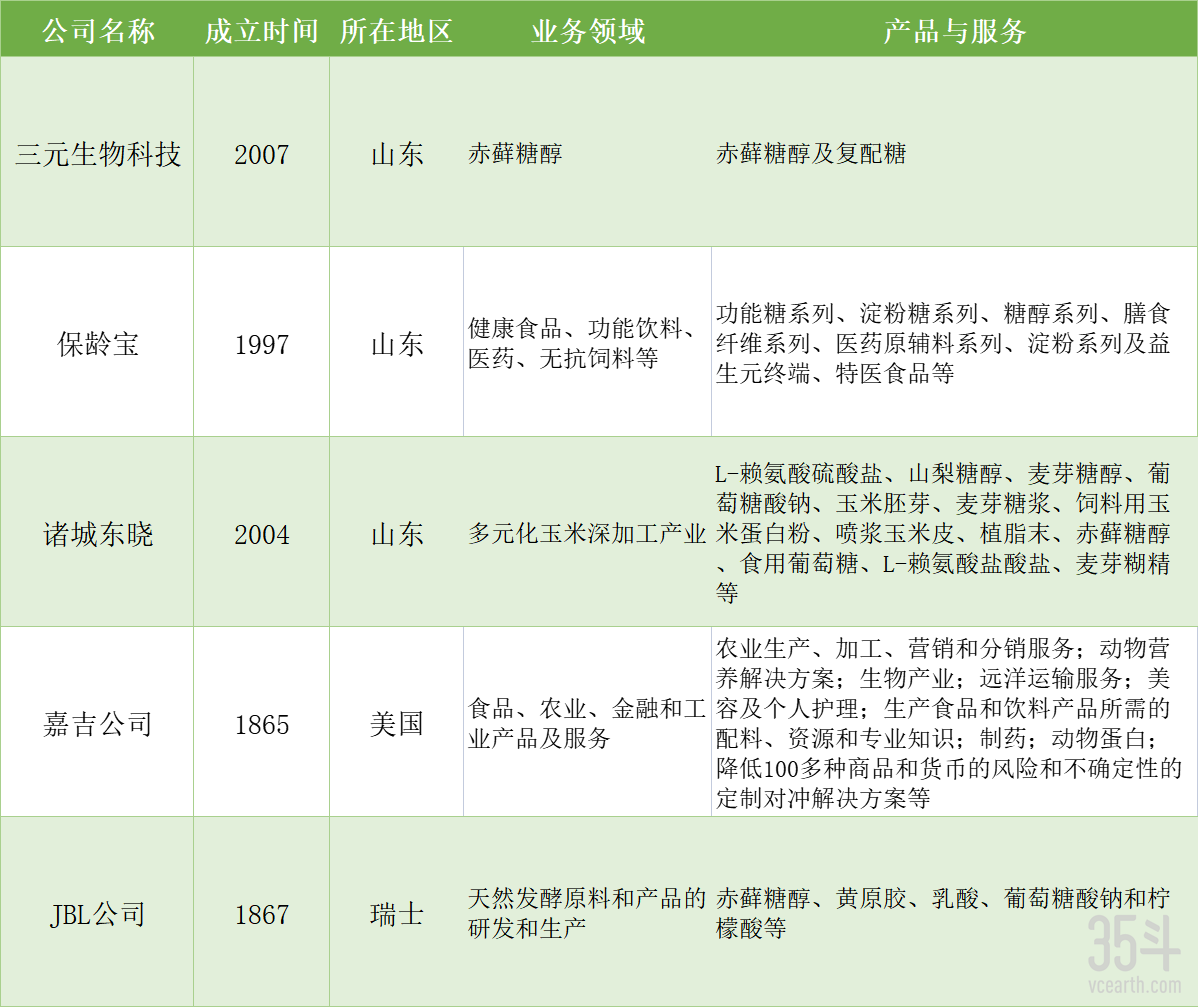Screen dimensions: 1198x1008
Task: Click the 成立时间 column header
Action: (261, 31)
